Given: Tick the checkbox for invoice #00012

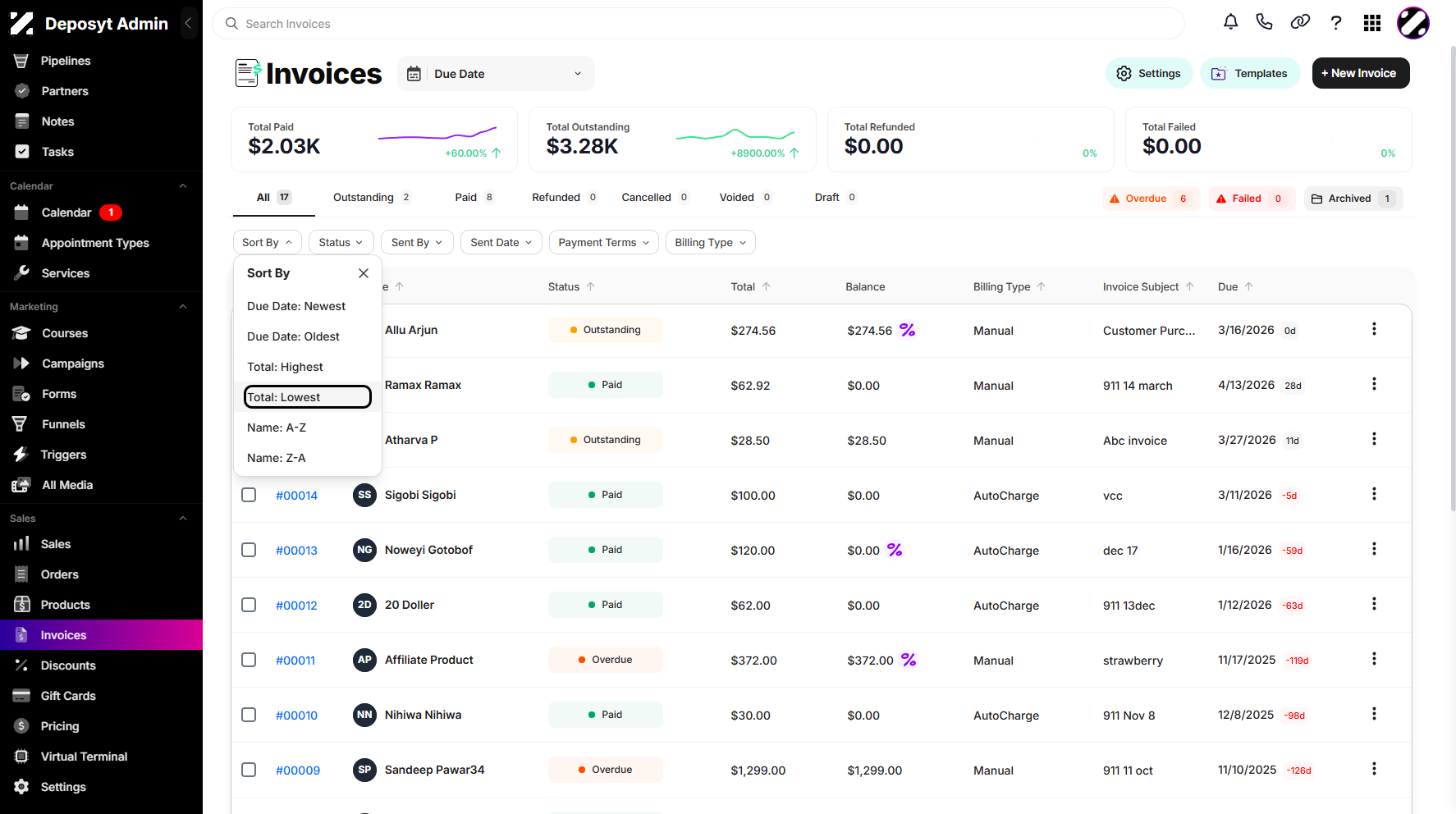Looking at the screenshot, I should 249,605.
